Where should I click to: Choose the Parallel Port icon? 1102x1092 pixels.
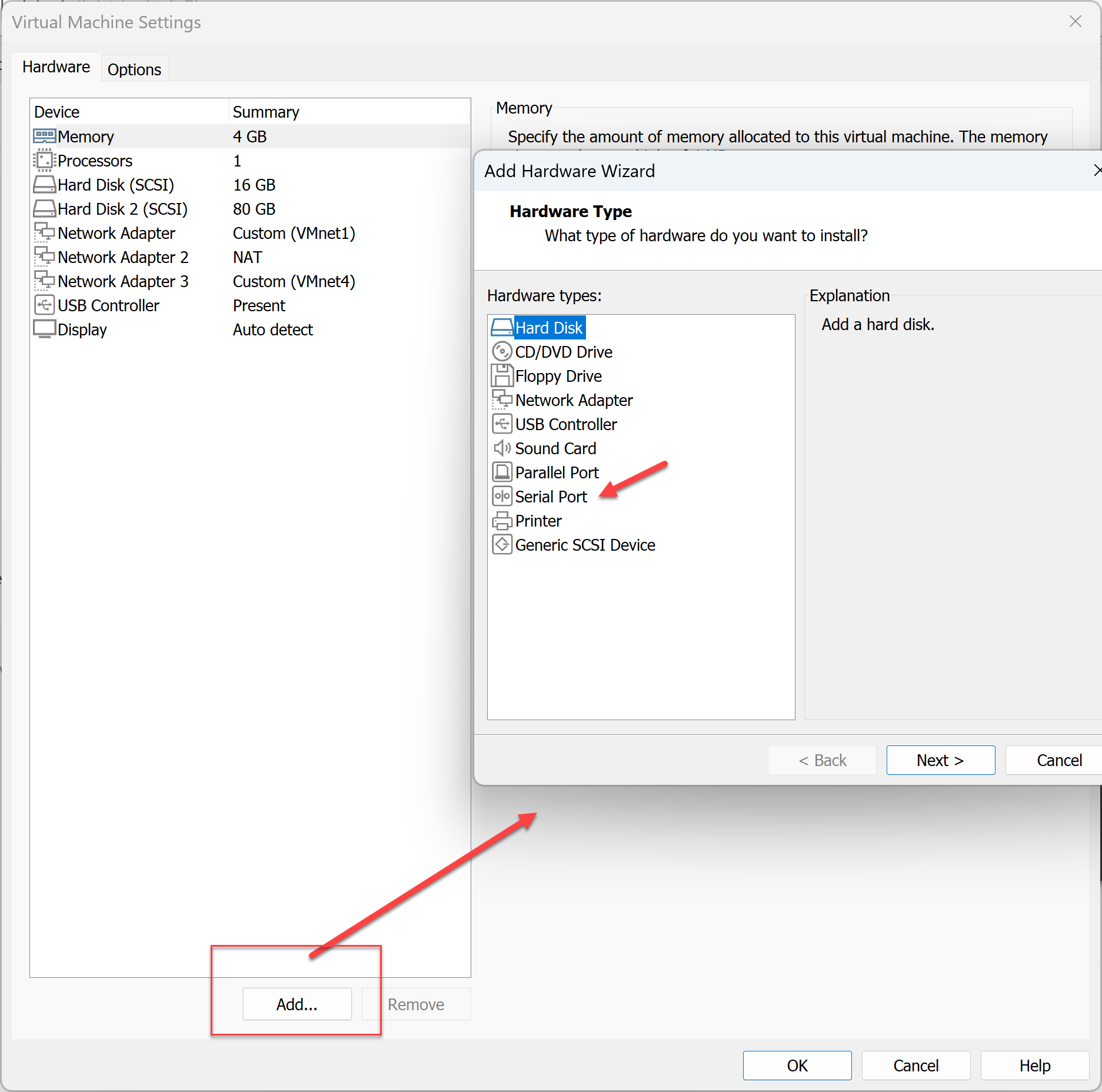(502, 472)
